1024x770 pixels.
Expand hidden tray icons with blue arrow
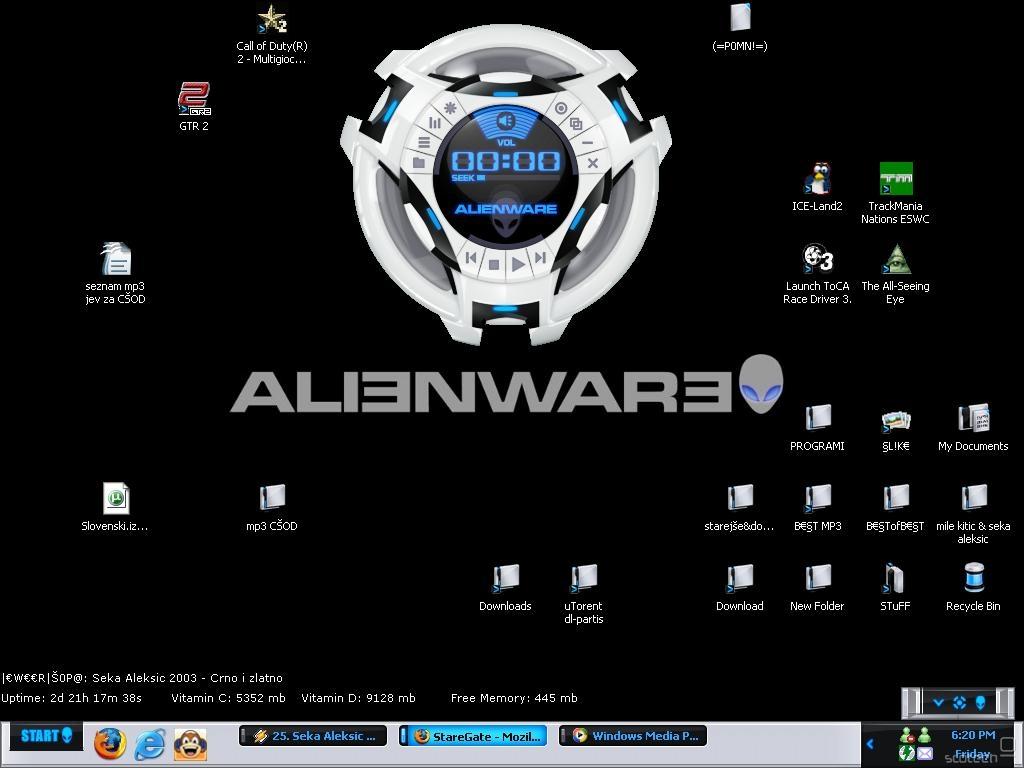(x=870, y=743)
